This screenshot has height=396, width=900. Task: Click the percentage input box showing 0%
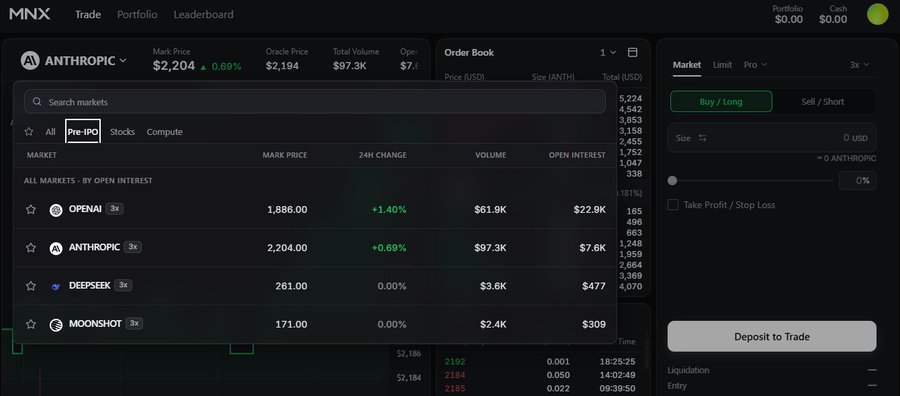(858, 181)
